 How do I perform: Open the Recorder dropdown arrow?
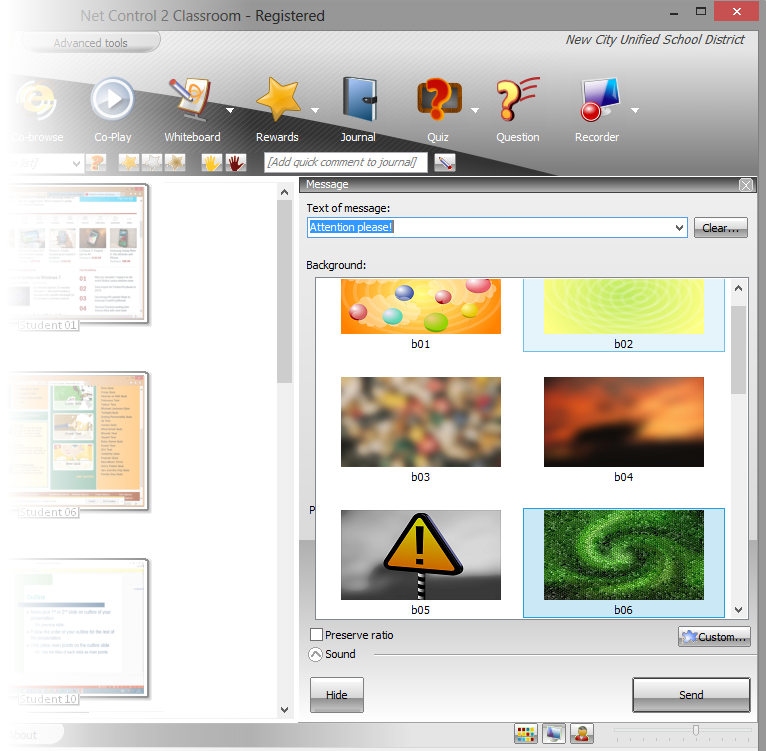[x=635, y=110]
